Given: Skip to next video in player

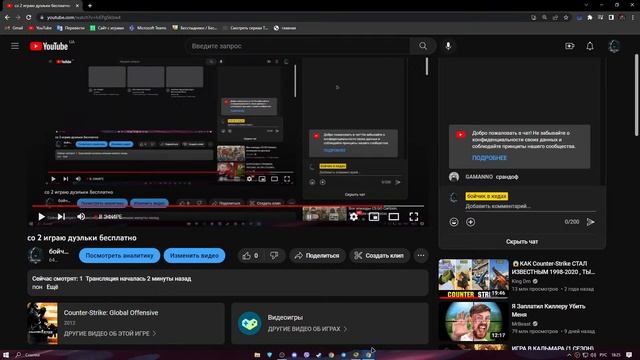Looking at the screenshot, I should coord(61,217).
